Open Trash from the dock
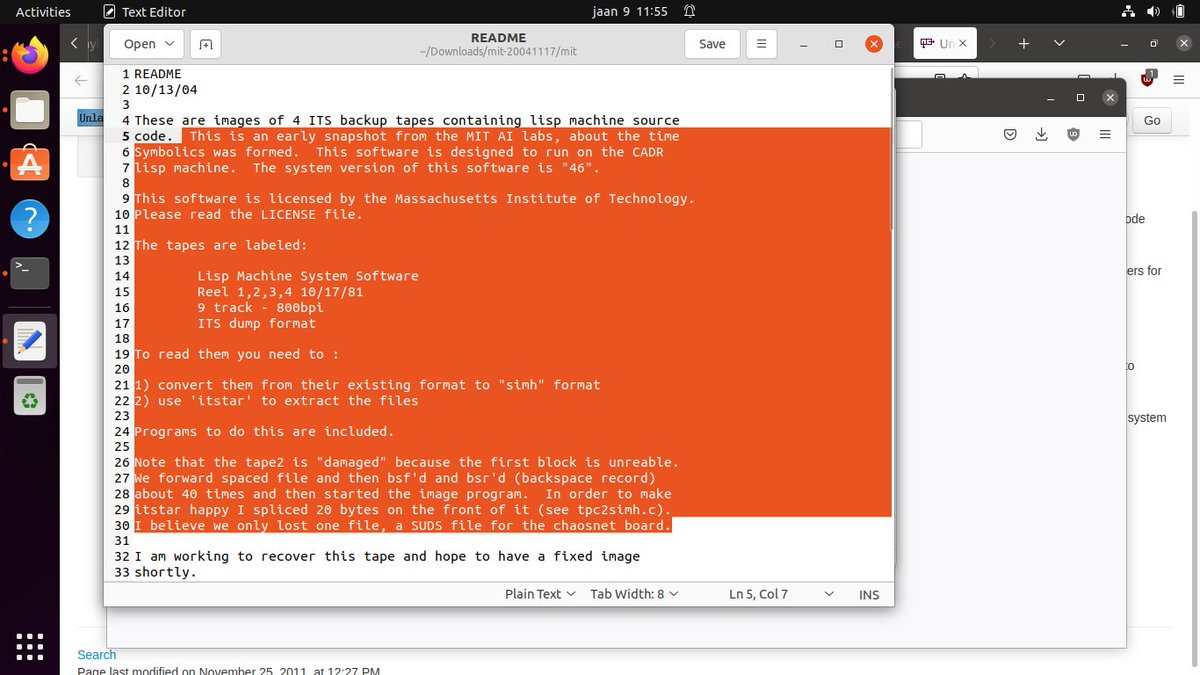This screenshot has height=675, width=1200. pyautogui.click(x=30, y=395)
